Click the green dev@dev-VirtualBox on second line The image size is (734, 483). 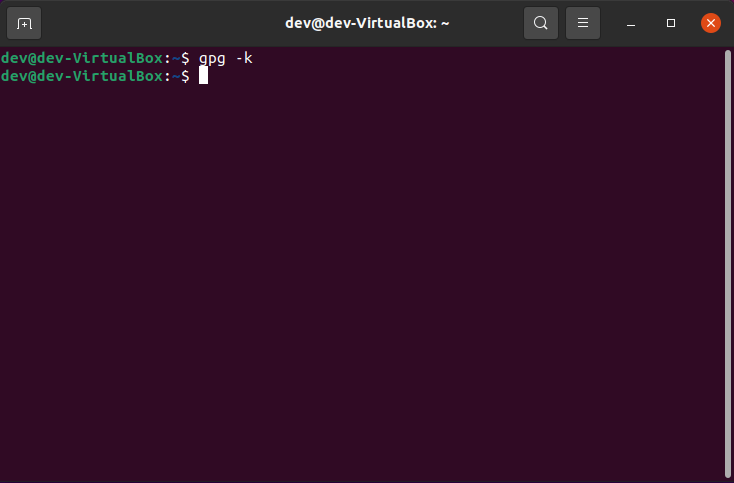81,76
